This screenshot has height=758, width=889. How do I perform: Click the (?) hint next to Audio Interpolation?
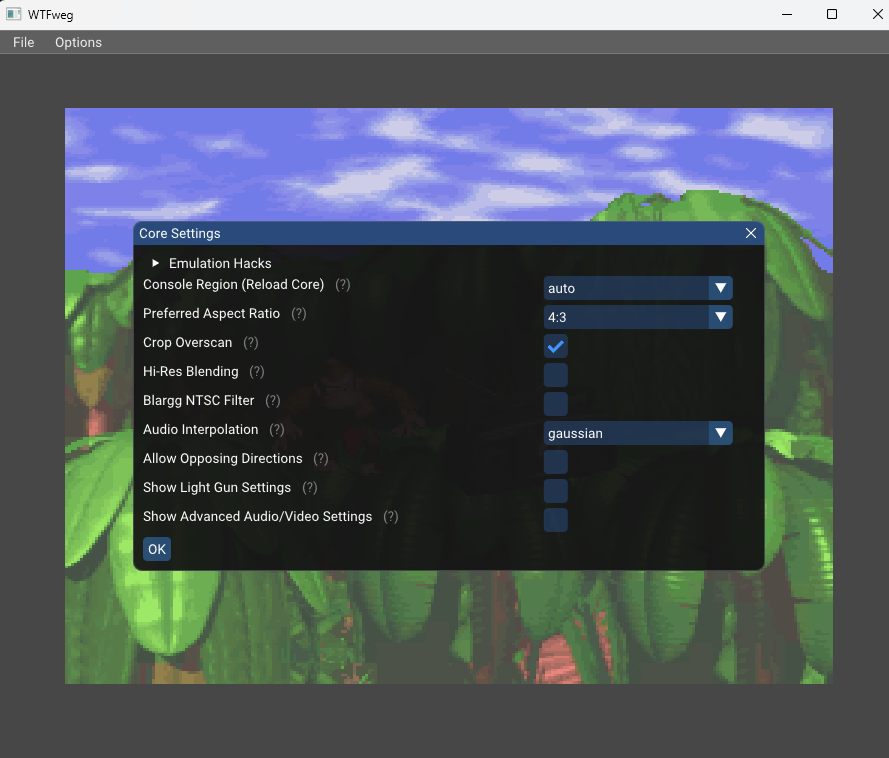coord(277,430)
